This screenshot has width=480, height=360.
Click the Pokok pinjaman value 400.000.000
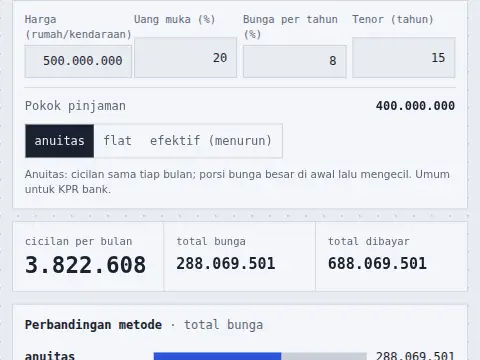(x=415, y=106)
